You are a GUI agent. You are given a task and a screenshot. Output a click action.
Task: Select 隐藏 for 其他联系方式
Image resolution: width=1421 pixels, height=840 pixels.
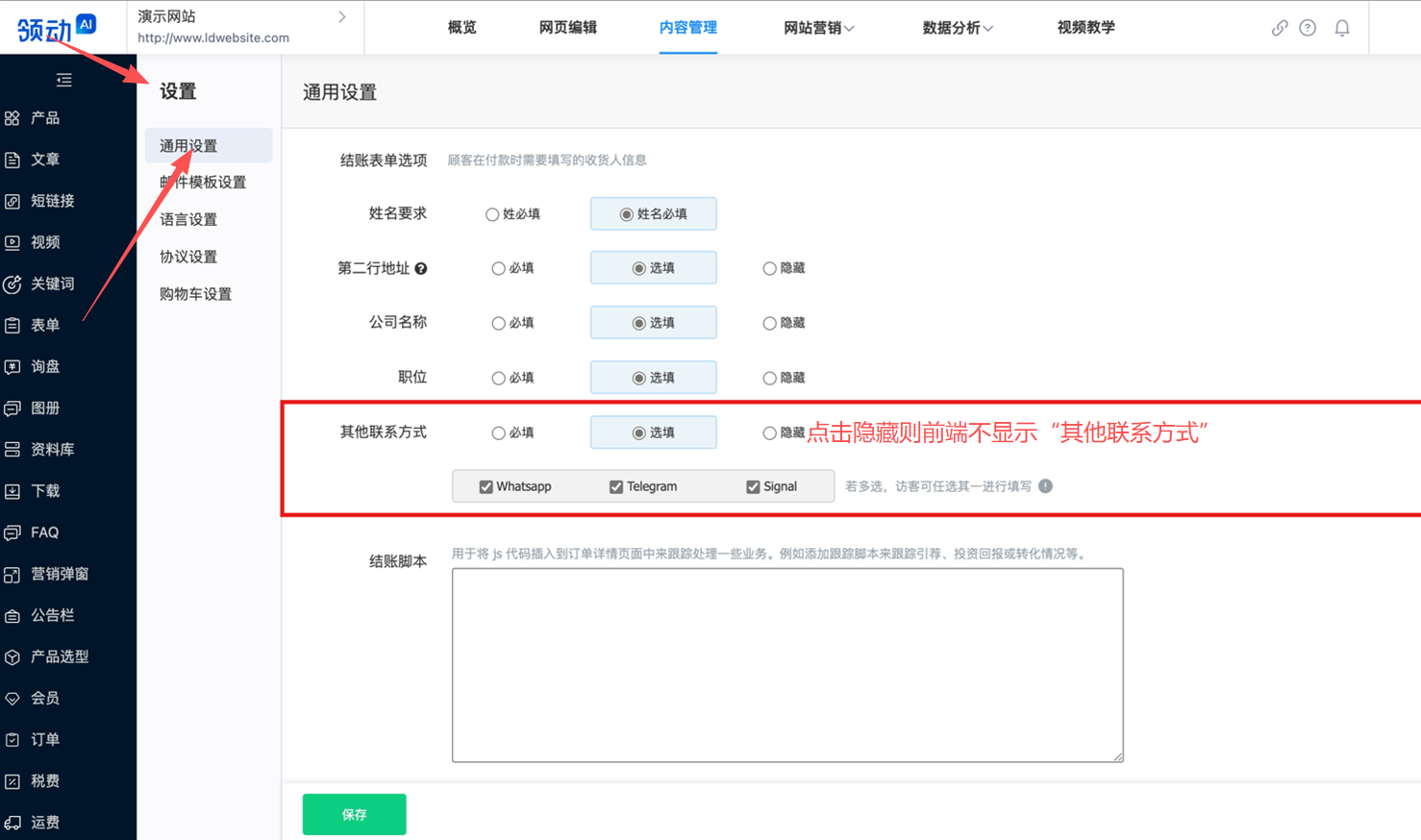(x=769, y=432)
